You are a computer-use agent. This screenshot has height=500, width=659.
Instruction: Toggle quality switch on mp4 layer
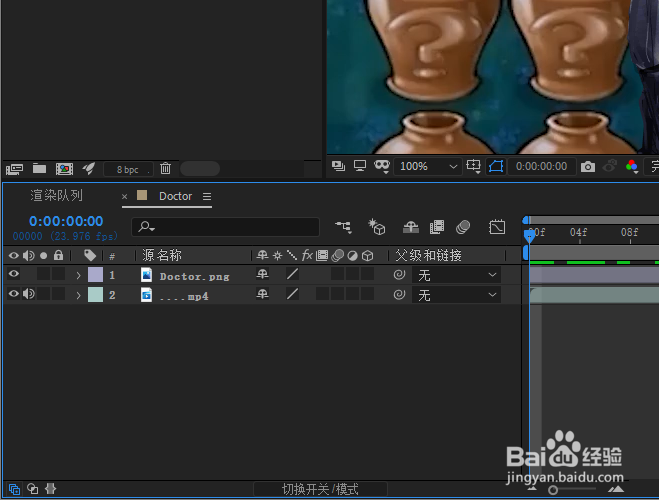click(x=292, y=294)
